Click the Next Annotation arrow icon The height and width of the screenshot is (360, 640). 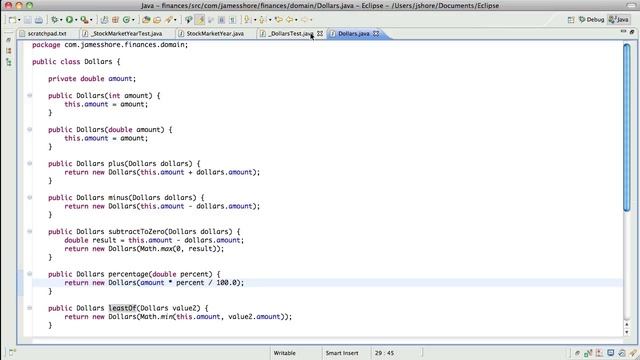click(247, 20)
